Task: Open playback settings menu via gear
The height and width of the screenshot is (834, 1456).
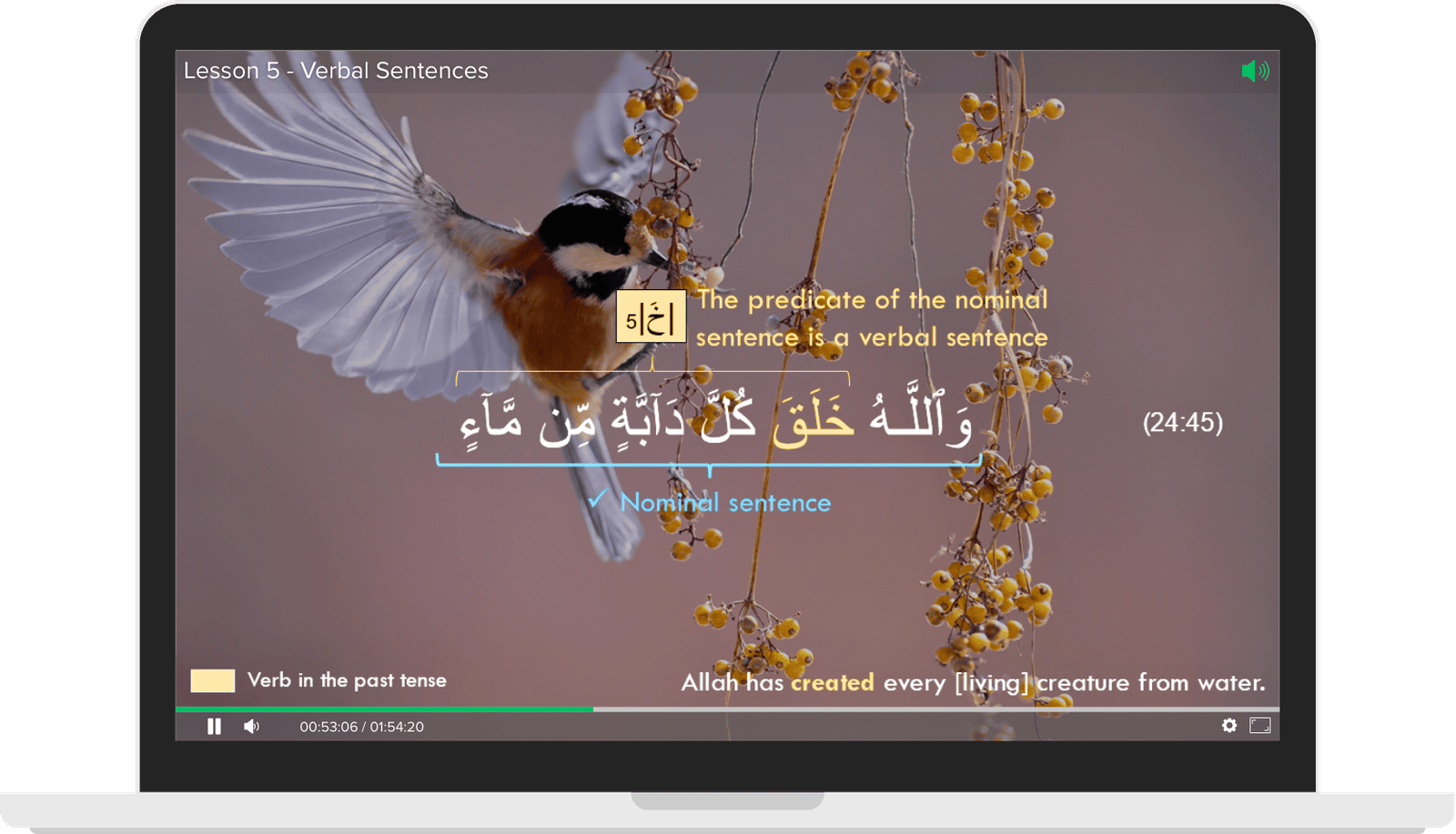Action: click(1231, 725)
